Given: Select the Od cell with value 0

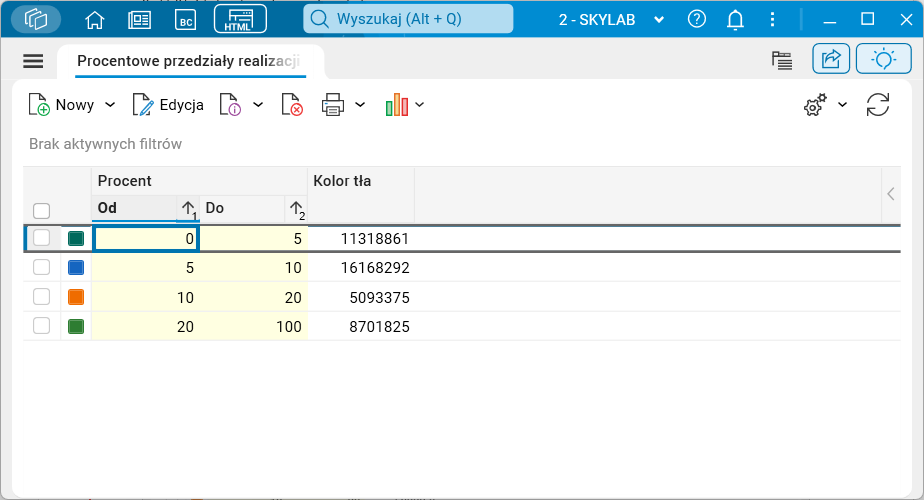Looking at the screenshot, I should (x=146, y=238).
